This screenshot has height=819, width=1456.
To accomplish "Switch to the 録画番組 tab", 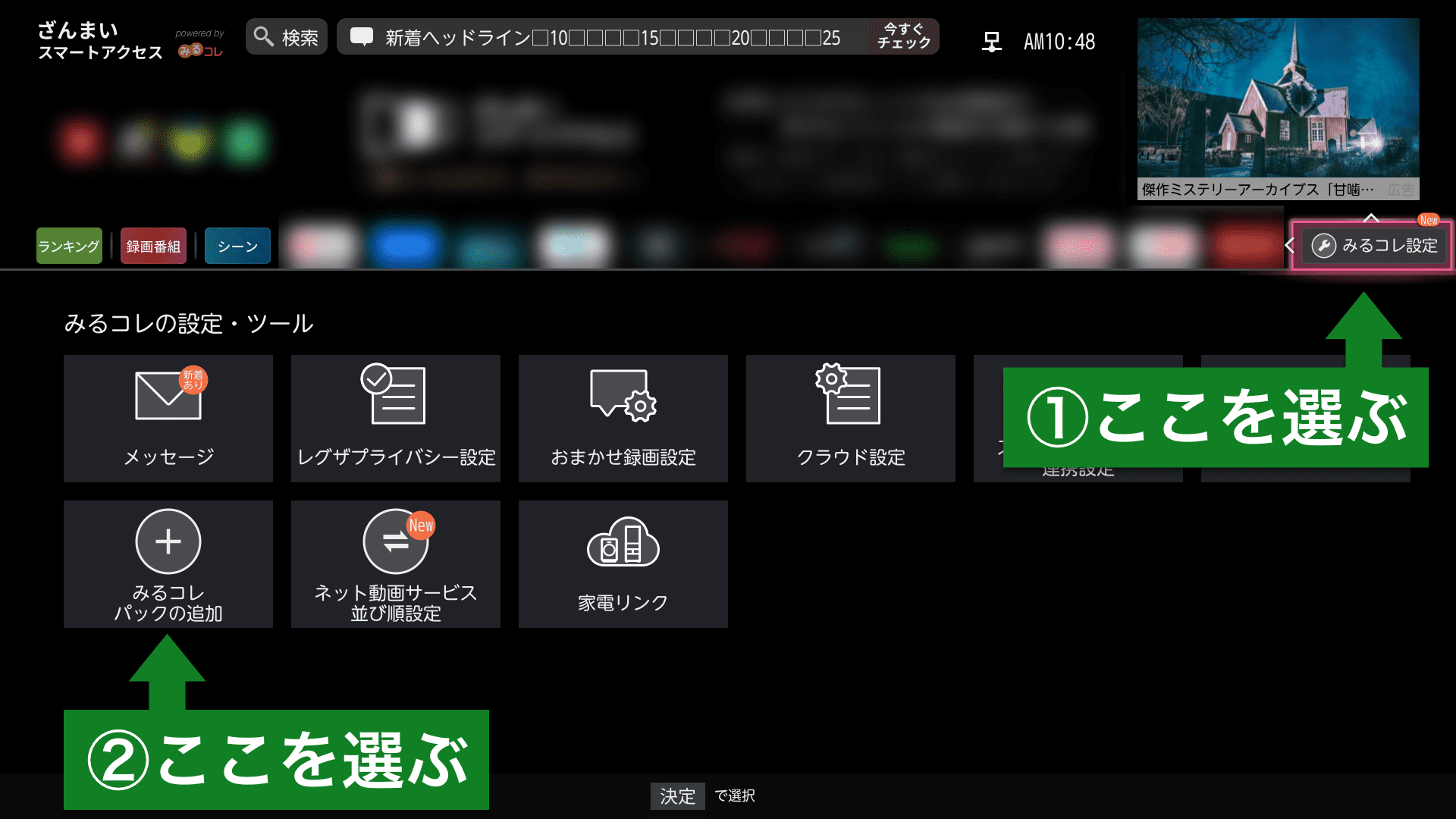I will (153, 246).
